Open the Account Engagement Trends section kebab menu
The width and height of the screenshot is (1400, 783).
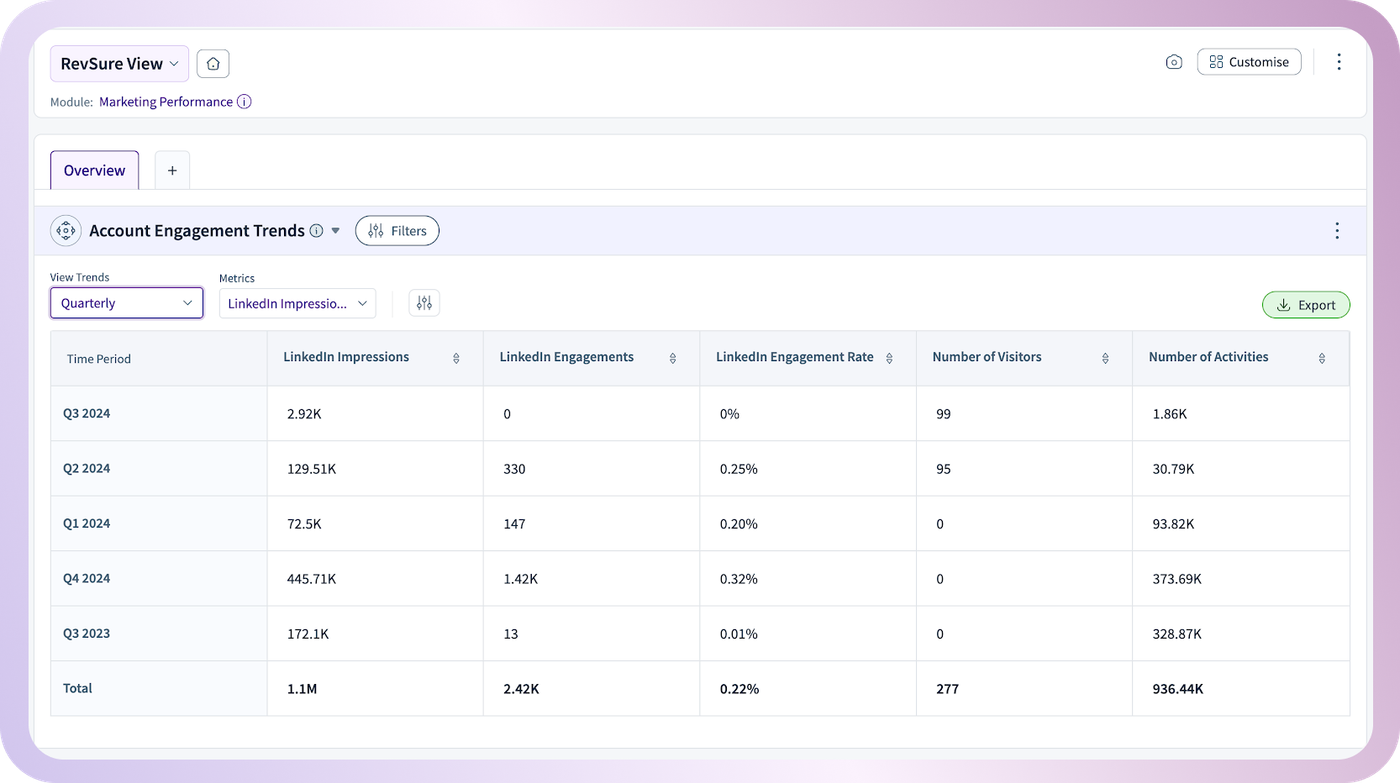click(x=1337, y=231)
